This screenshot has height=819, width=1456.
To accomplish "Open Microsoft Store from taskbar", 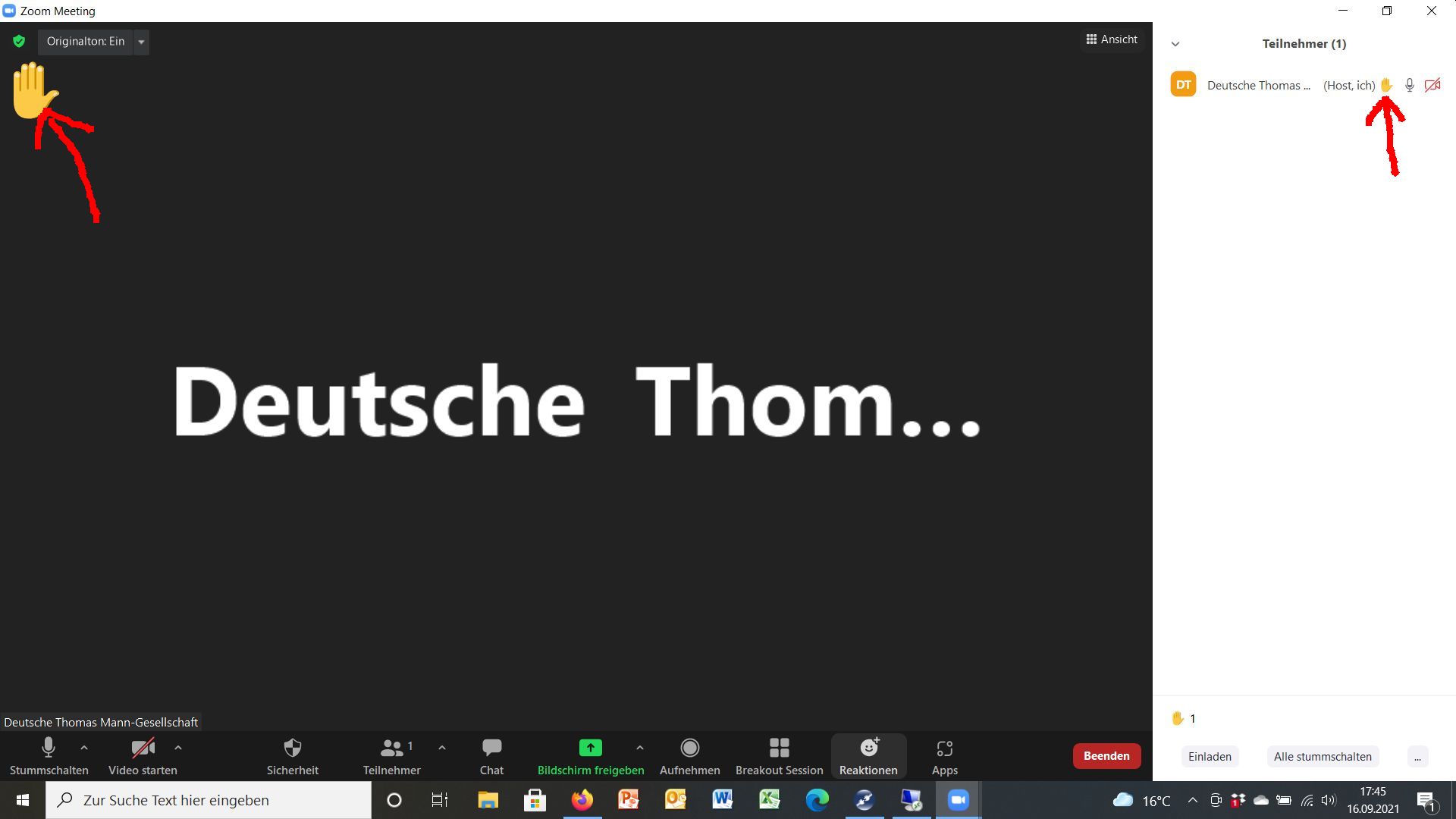I will coord(535,800).
